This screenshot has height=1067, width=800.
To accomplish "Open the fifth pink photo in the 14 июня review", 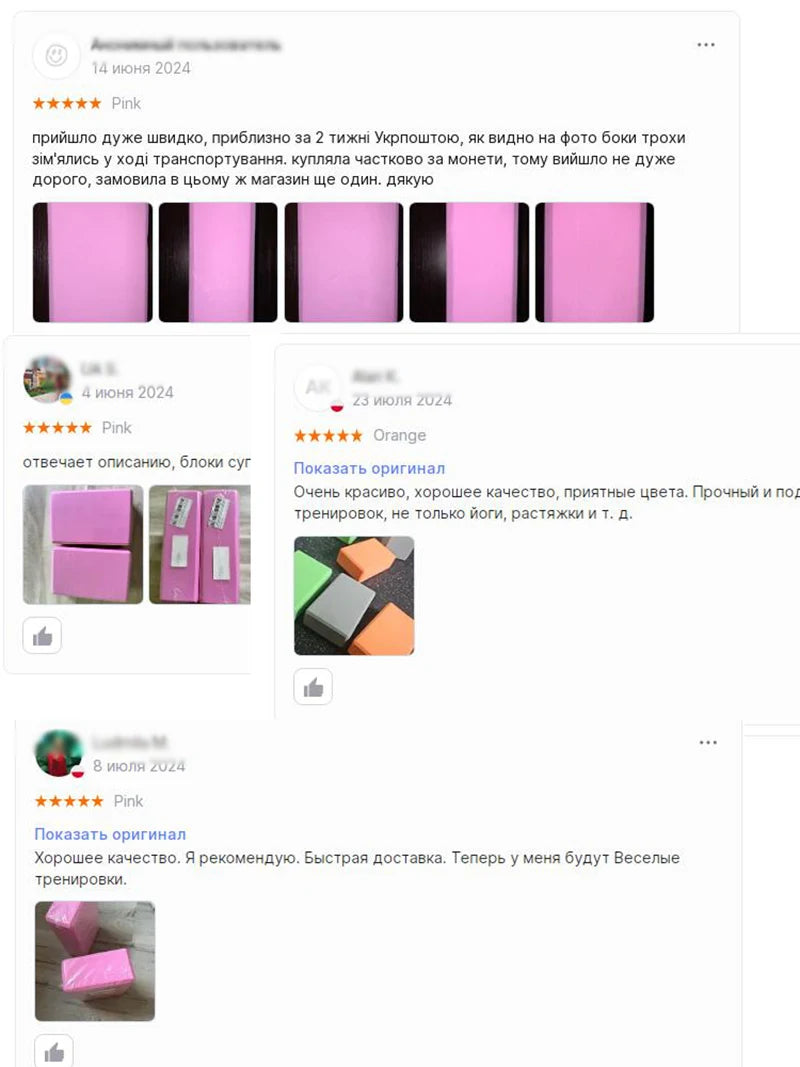I will (595, 262).
